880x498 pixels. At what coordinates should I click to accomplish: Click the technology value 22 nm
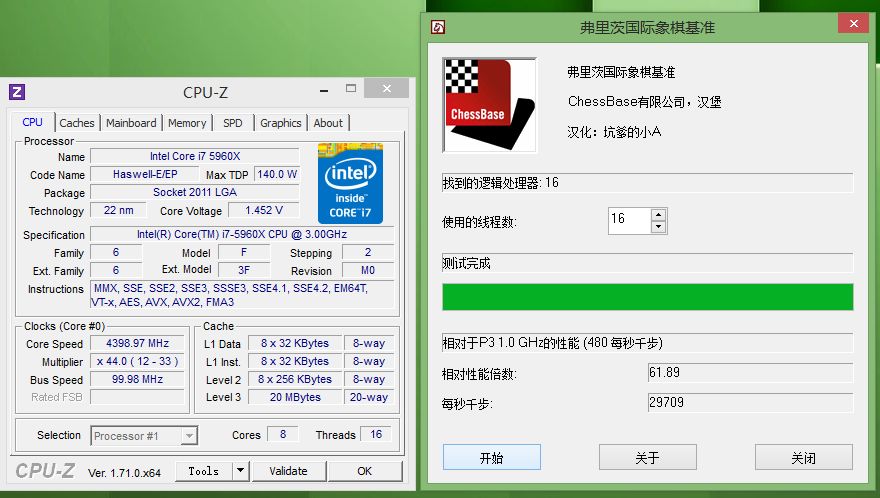pyautogui.click(x=118, y=210)
